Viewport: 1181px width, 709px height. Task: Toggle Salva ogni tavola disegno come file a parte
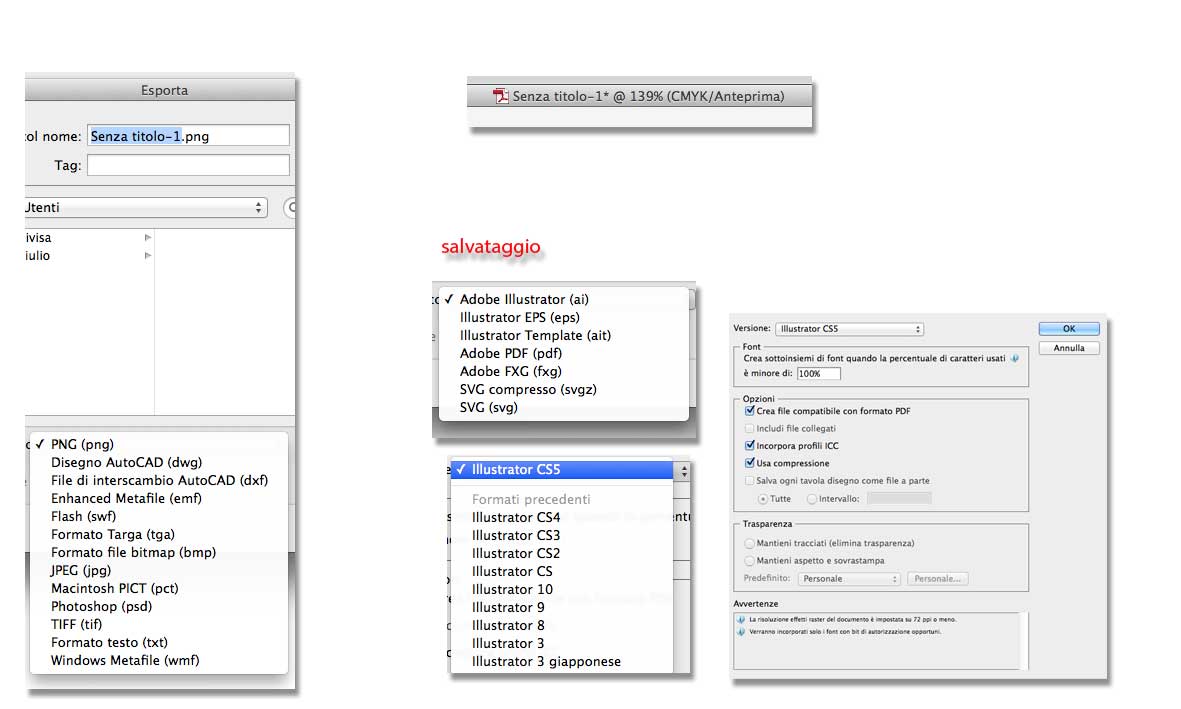[x=749, y=480]
